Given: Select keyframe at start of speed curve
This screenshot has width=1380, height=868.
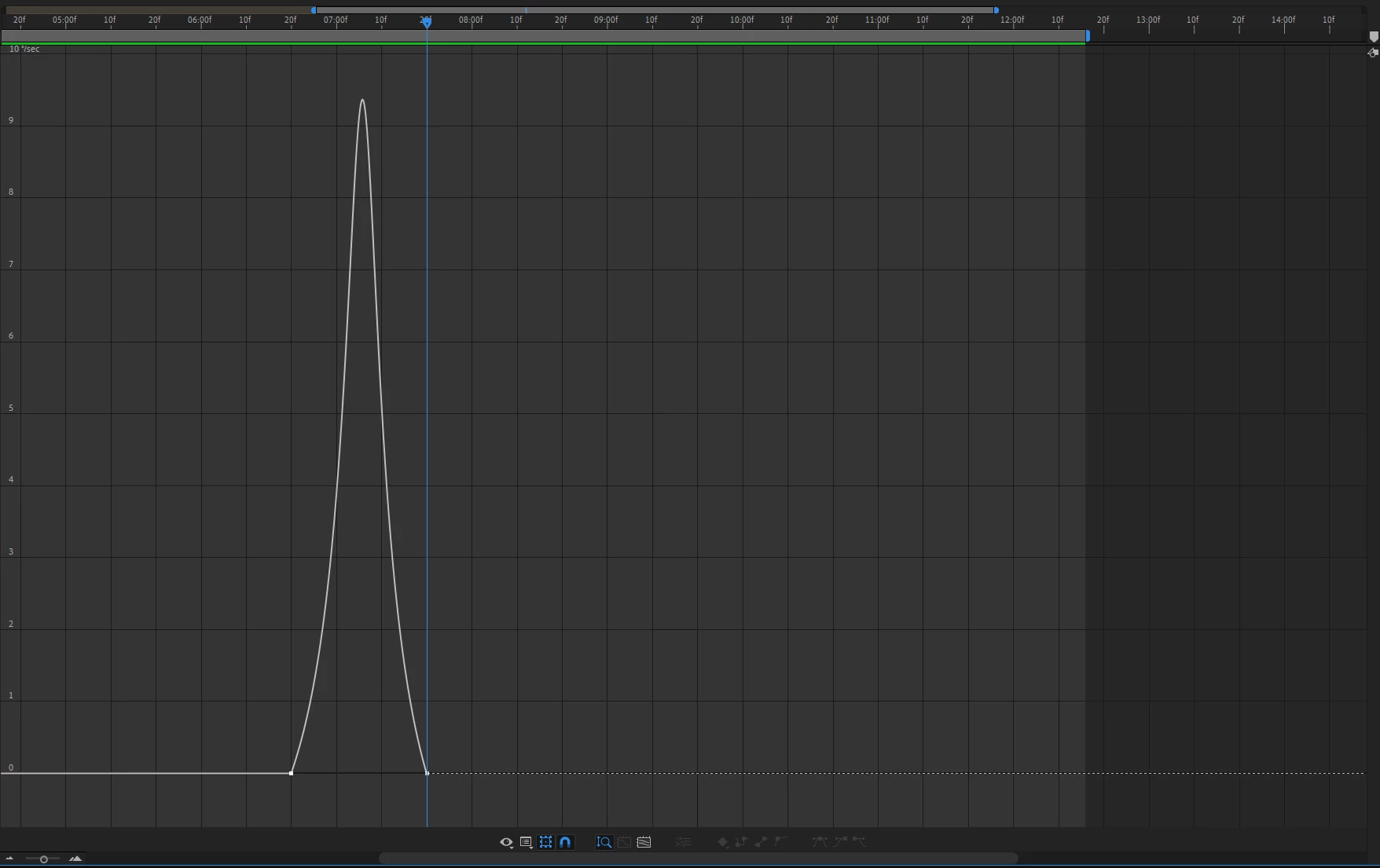Looking at the screenshot, I should 292,774.
